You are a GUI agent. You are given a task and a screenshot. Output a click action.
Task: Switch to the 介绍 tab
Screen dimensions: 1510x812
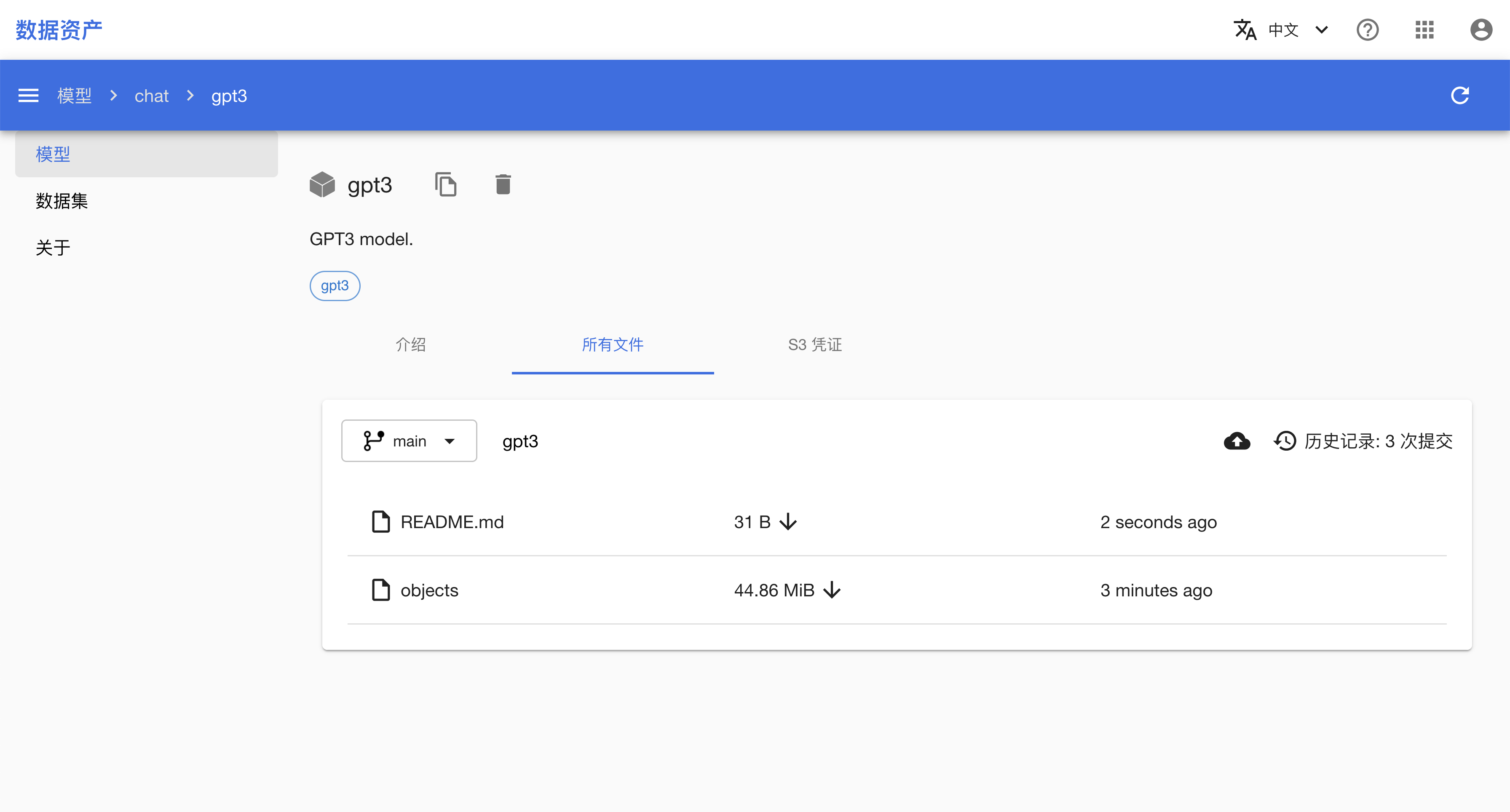tap(411, 345)
